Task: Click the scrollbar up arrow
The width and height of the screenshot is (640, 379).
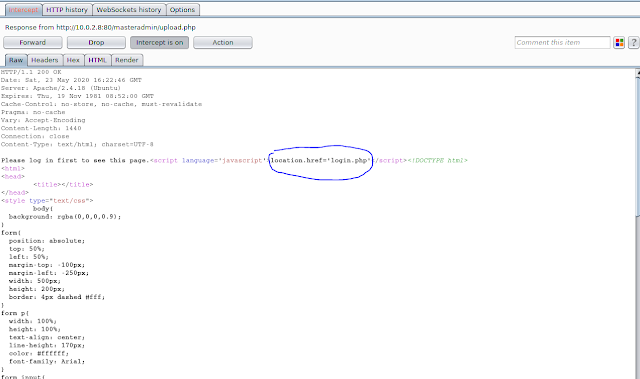Action: [638, 73]
